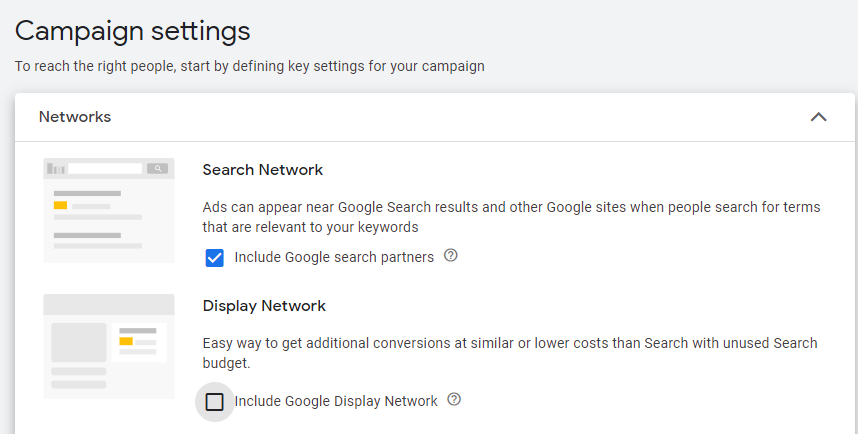Click the Campaign settings page title

[x=132, y=31]
